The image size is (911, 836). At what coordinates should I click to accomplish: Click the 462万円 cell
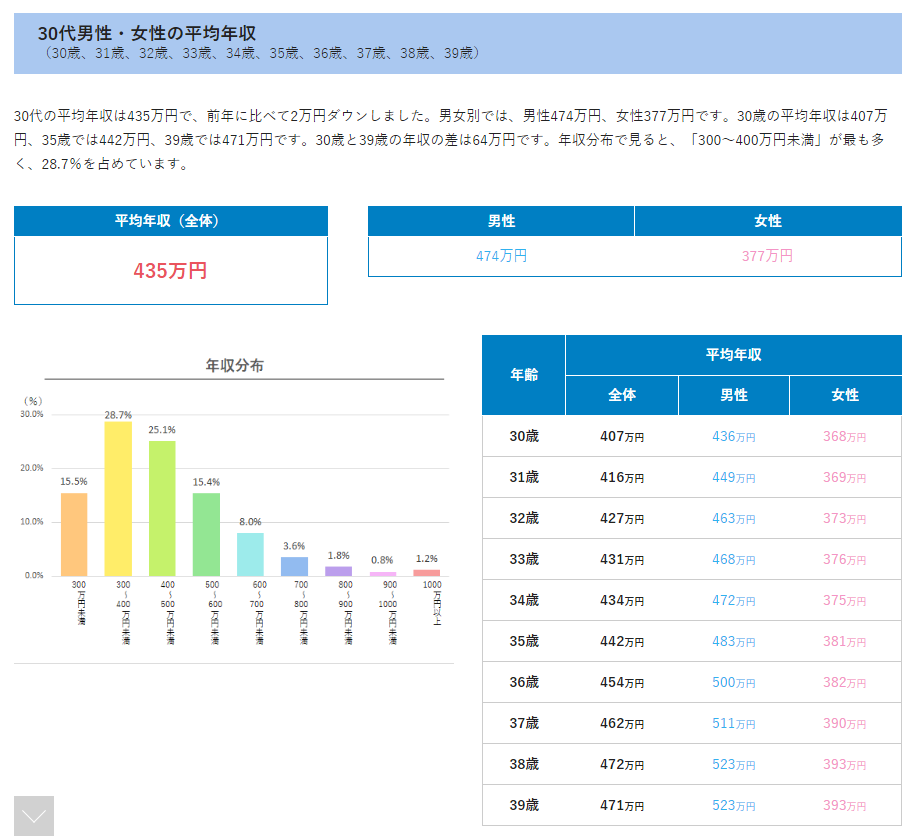tap(622, 723)
